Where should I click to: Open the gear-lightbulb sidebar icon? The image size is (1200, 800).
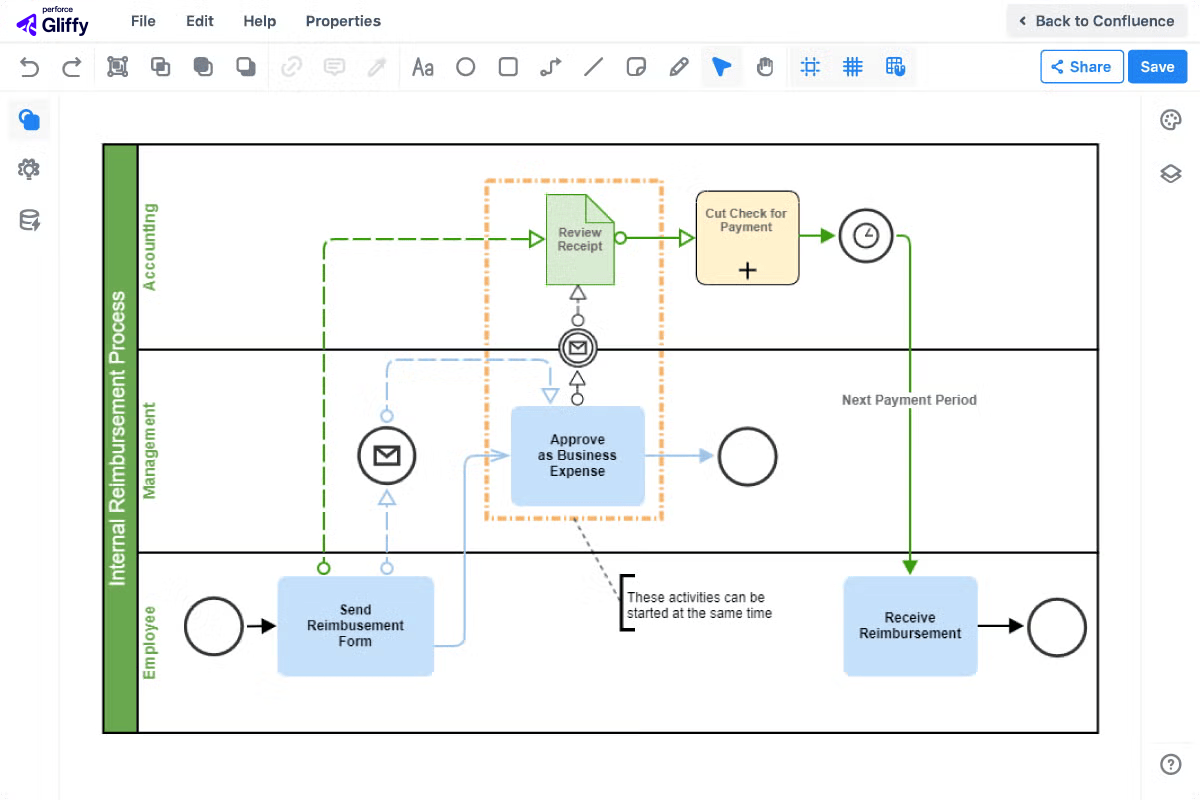pyautogui.click(x=29, y=169)
